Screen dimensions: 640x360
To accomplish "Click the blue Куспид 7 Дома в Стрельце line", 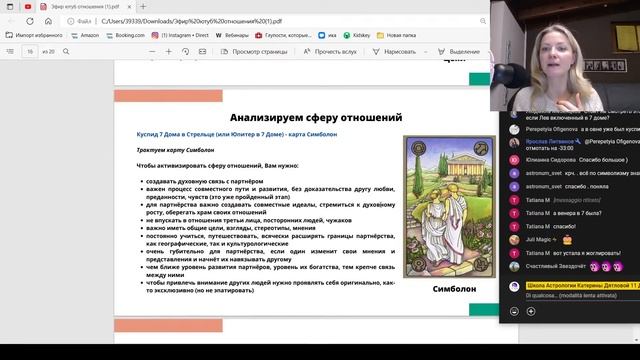I will 237,134.
